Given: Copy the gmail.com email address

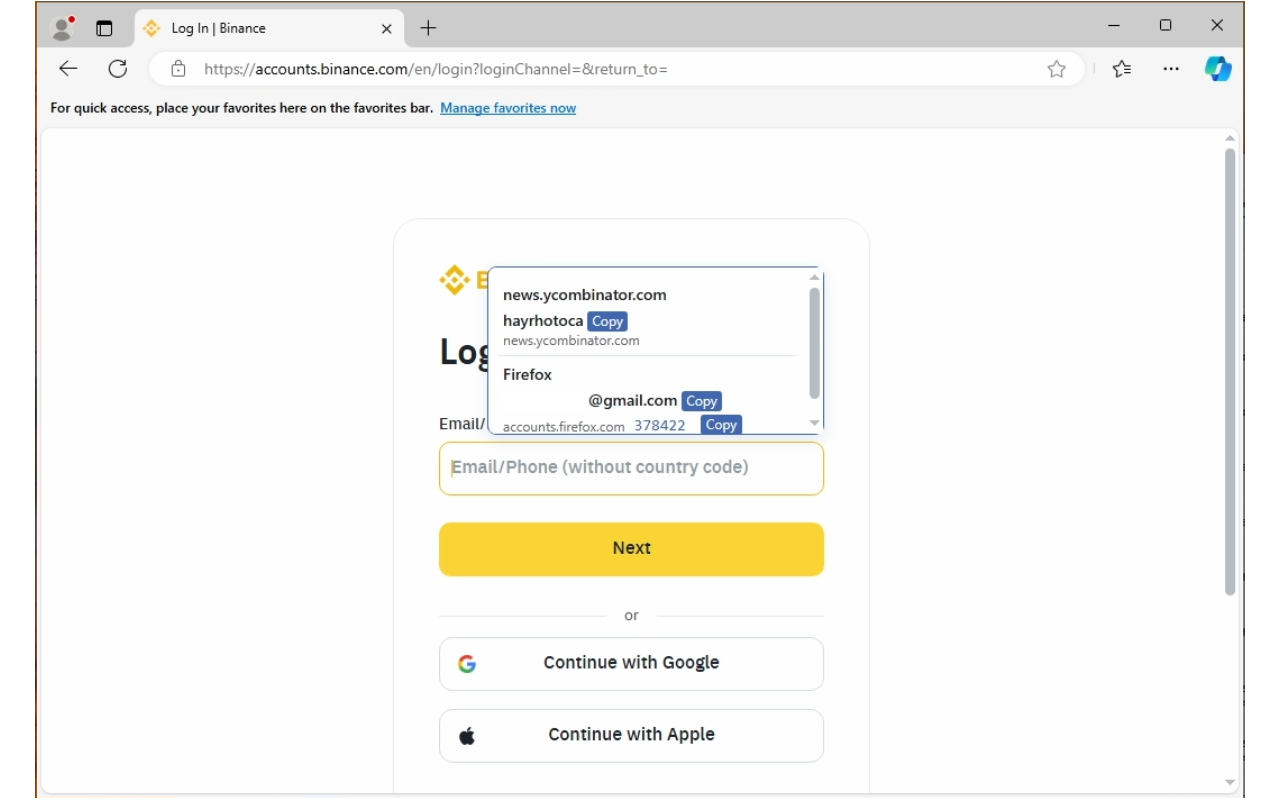Looking at the screenshot, I should click(x=702, y=401).
